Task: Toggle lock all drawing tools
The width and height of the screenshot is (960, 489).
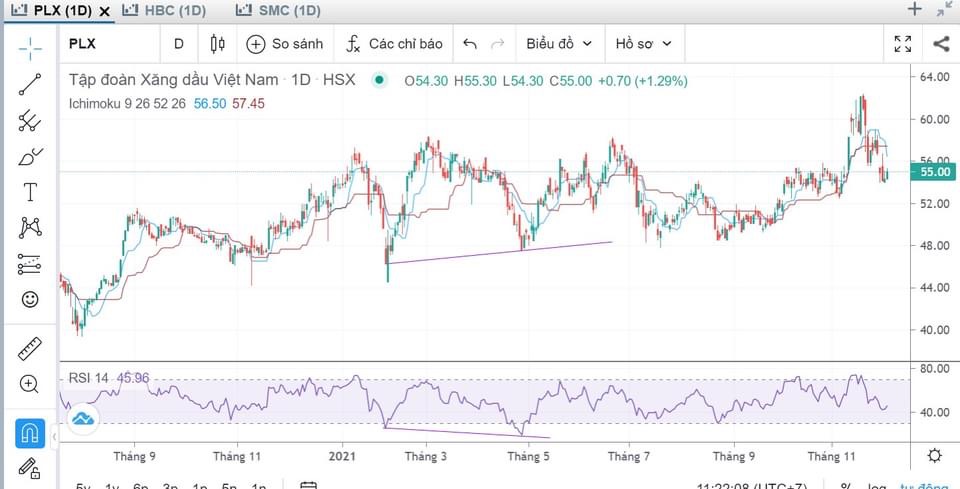Action: coord(29,468)
